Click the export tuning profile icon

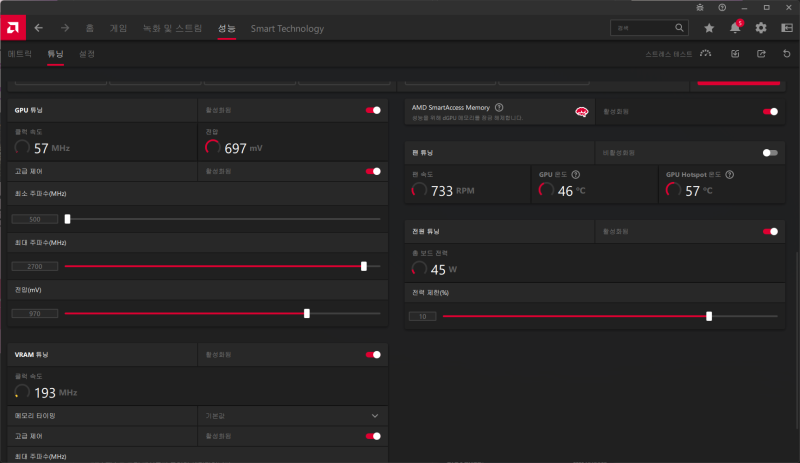tap(761, 54)
